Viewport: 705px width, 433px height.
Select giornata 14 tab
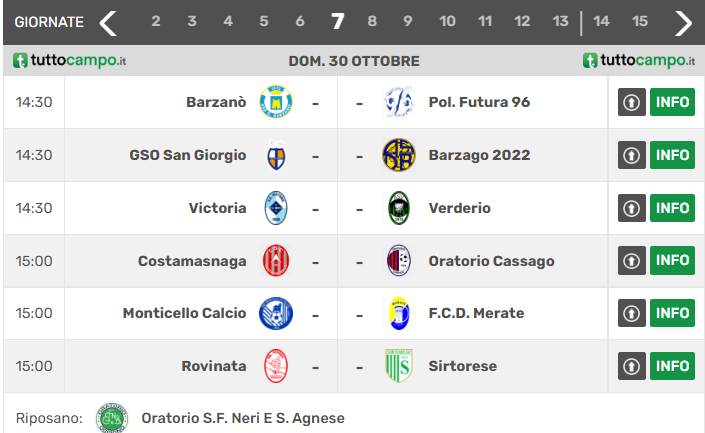[x=601, y=22]
